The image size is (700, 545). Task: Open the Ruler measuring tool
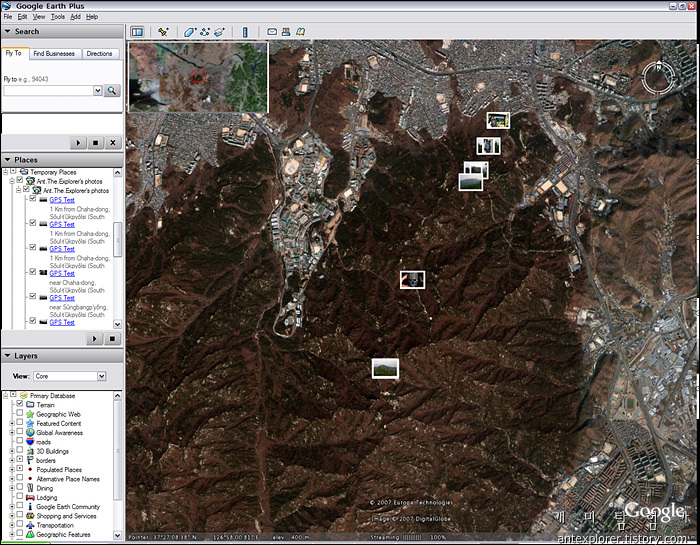tap(245, 32)
